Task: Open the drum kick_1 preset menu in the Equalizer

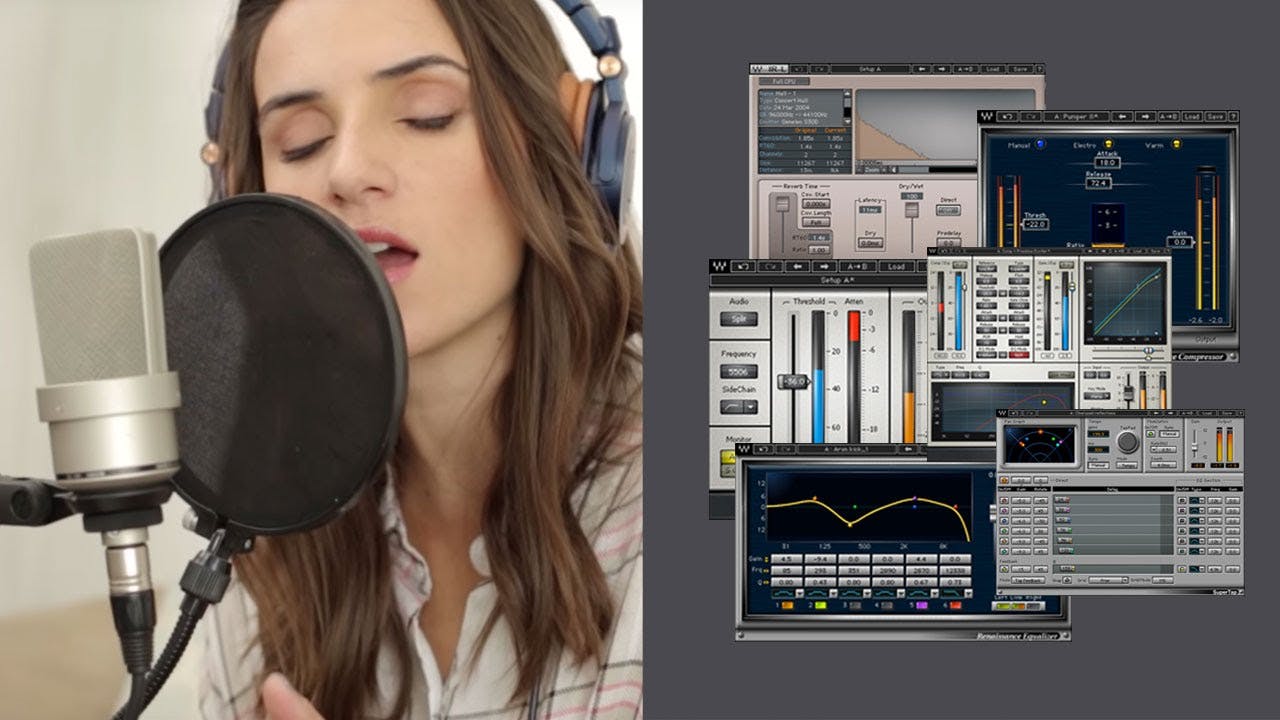Action: (x=846, y=449)
